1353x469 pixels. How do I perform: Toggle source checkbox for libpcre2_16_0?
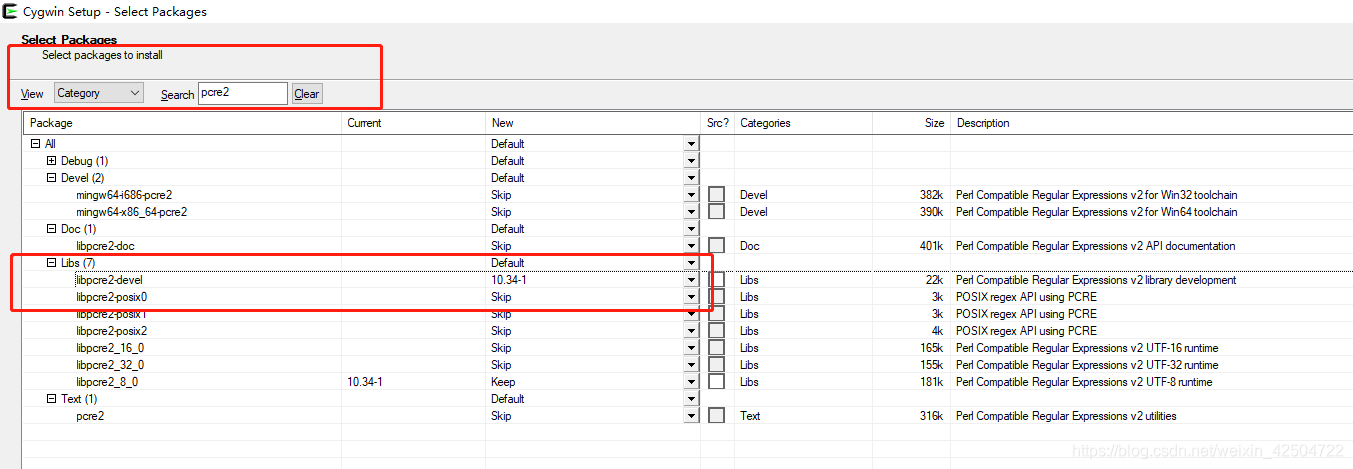(x=717, y=348)
